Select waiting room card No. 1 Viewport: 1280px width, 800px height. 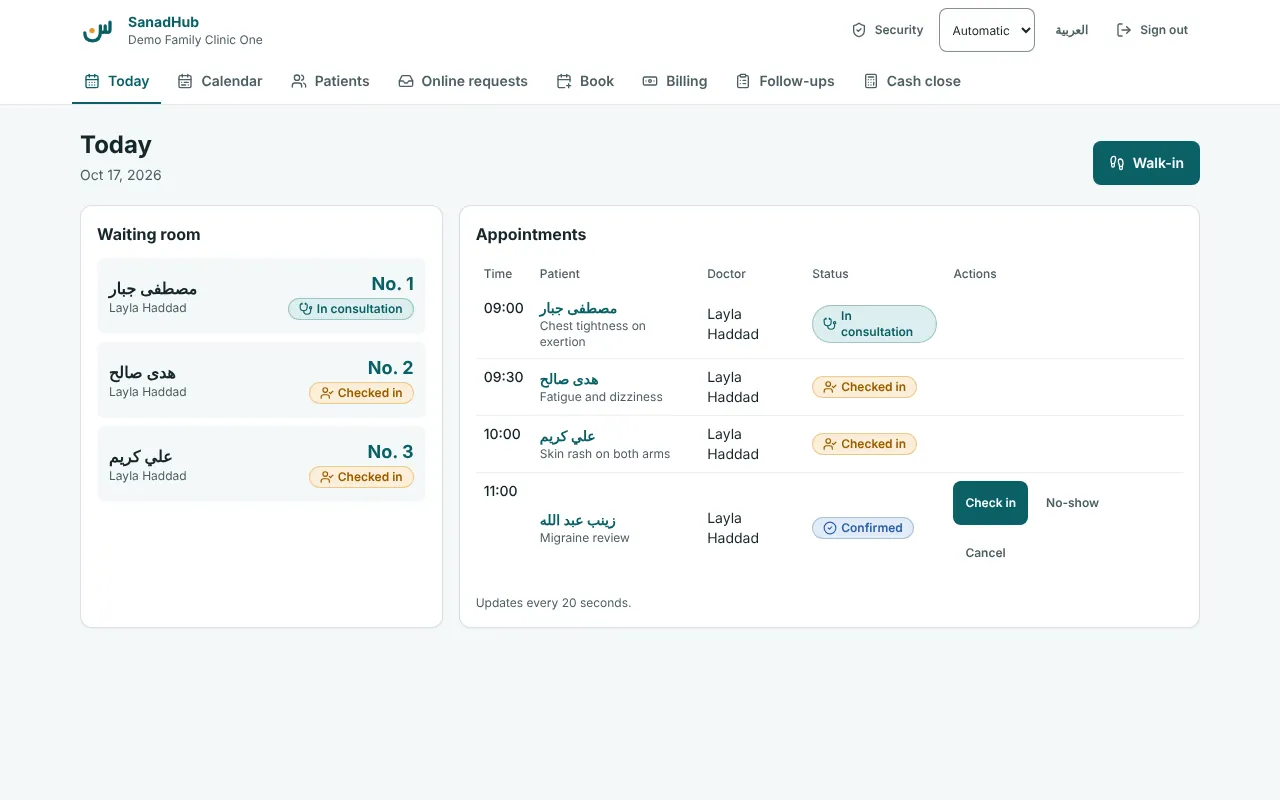(x=261, y=296)
